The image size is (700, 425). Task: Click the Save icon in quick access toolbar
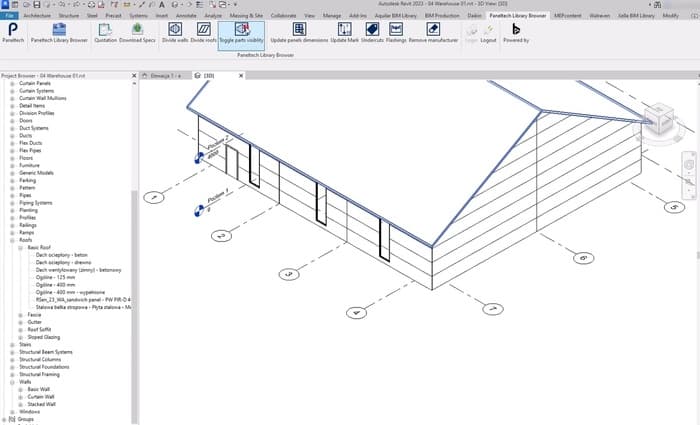pos(37,4)
